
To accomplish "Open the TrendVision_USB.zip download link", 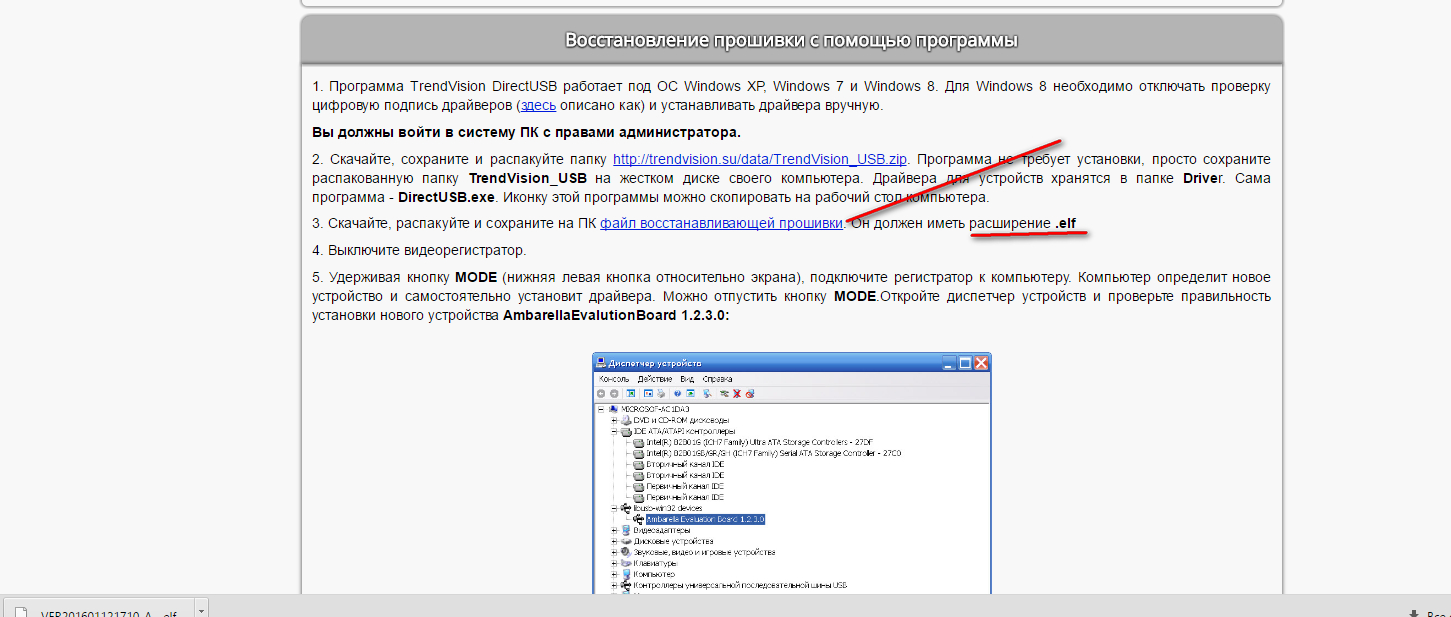I will [x=759, y=159].
